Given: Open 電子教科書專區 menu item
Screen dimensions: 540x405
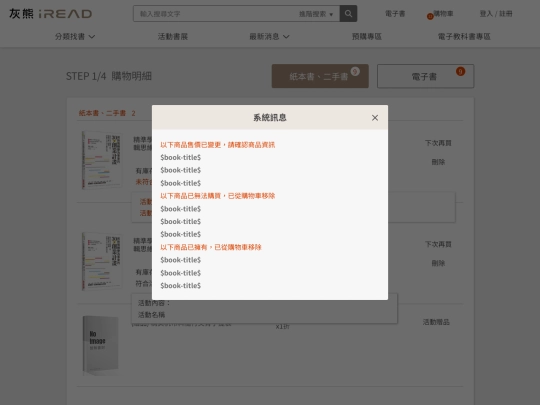Looking at the screenshot, I should point(464,37).
